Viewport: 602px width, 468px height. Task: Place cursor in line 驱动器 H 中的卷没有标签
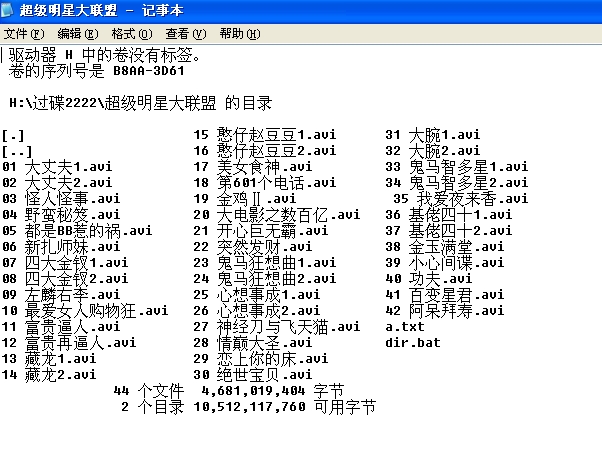(x=104, y=55)
